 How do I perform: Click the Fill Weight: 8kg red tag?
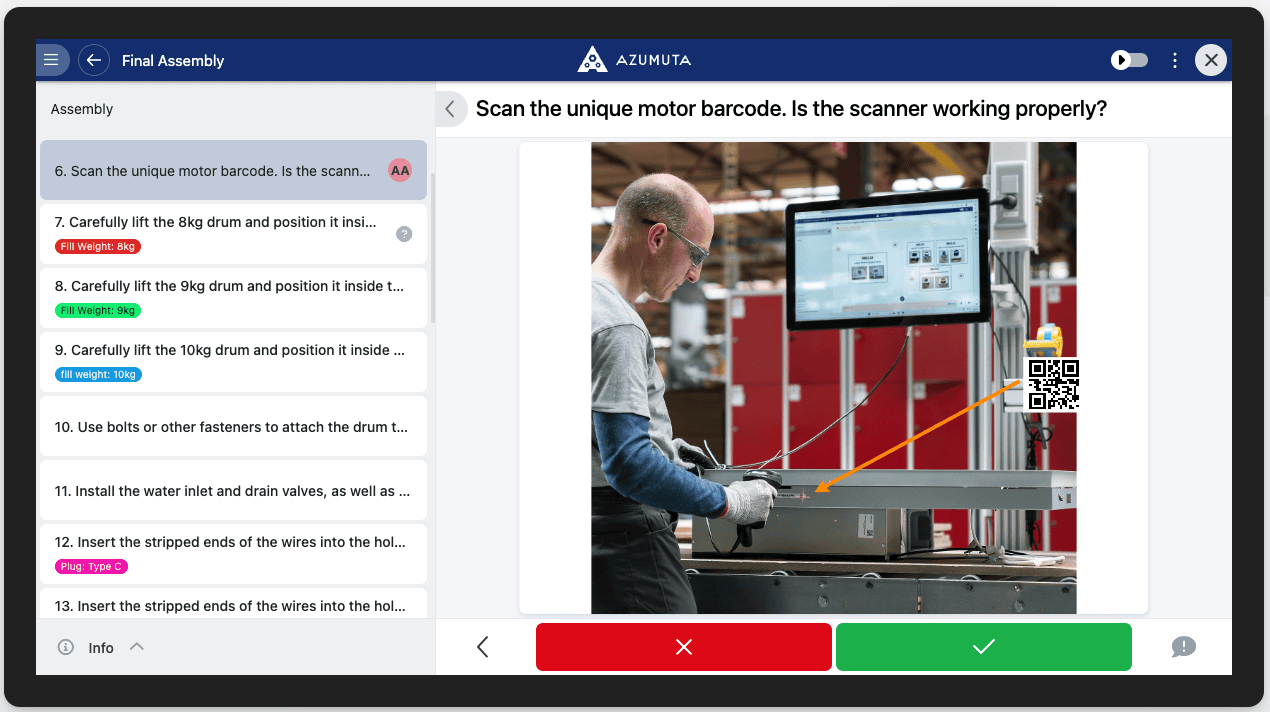98,246
